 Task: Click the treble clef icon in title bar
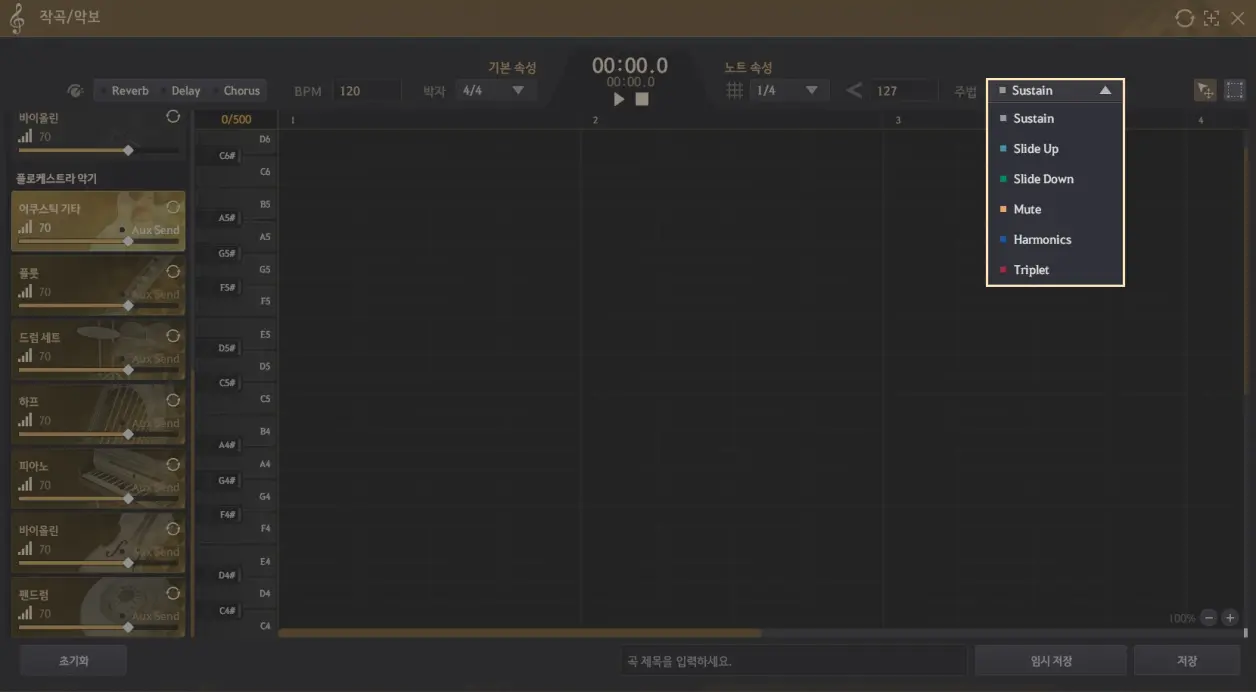tap(16, 18)
